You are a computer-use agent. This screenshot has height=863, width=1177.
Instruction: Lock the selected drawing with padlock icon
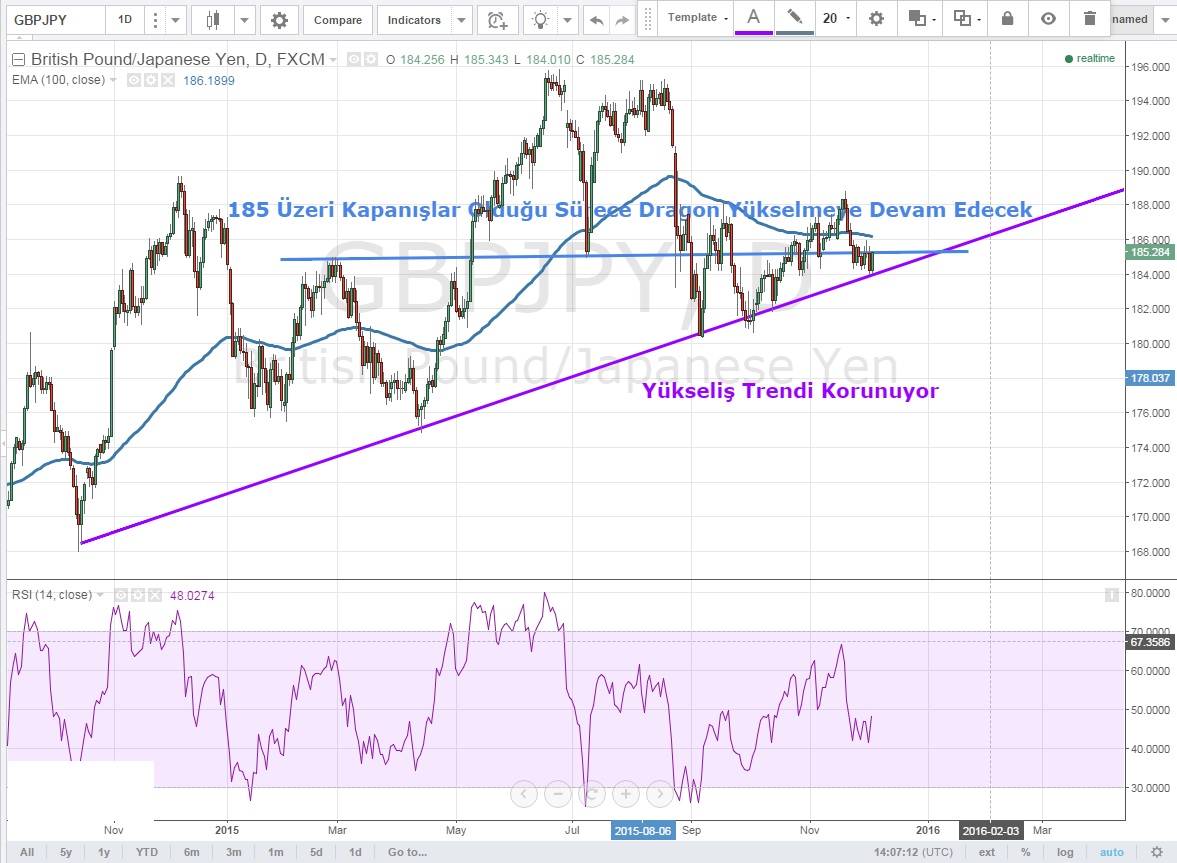tap(1007, 18)
